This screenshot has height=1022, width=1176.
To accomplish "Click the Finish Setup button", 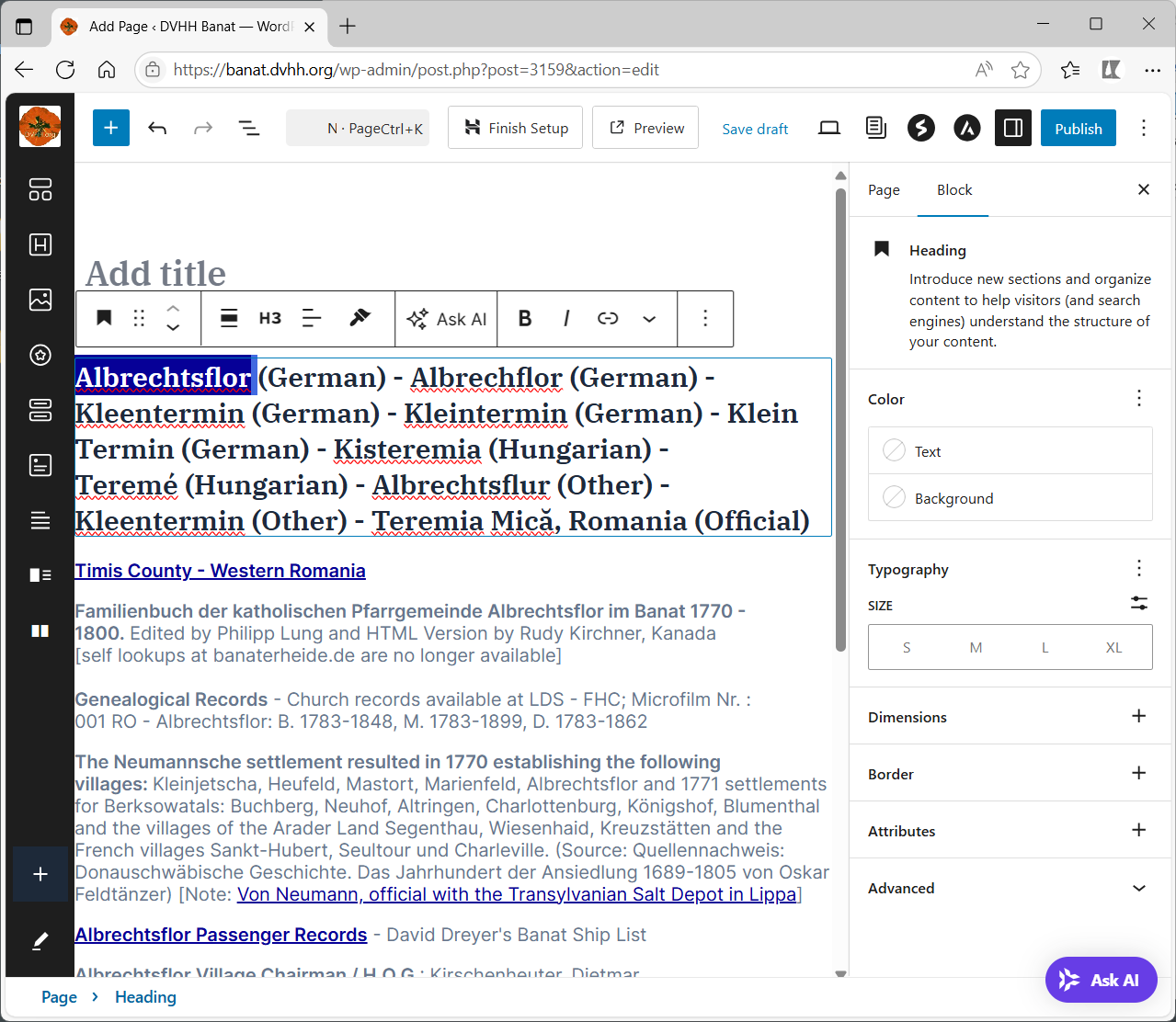I will click(516, 128).
